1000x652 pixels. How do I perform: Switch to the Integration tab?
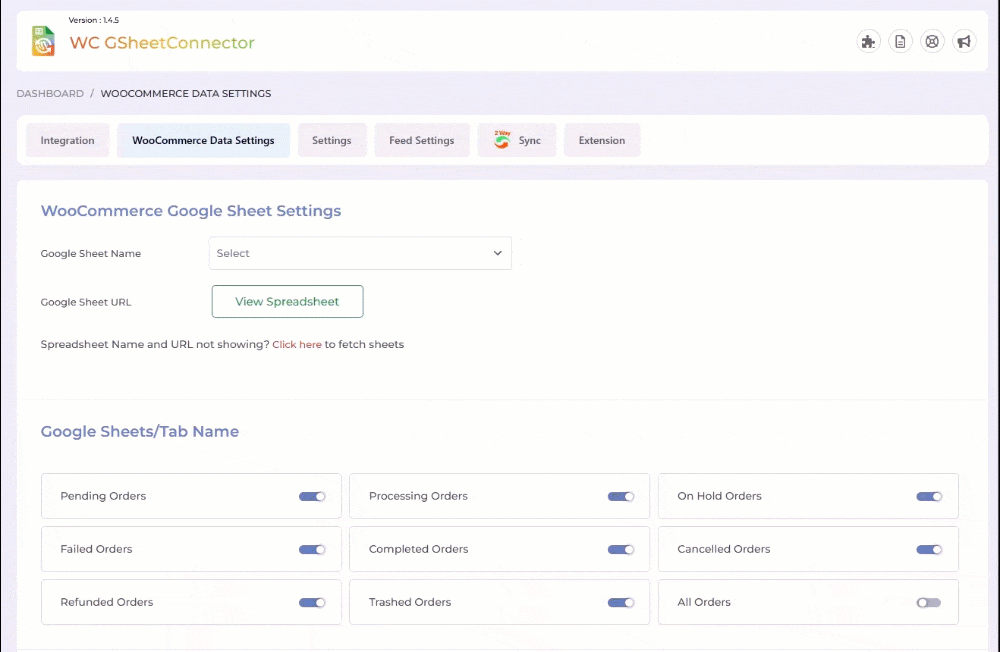click(68, 140)
